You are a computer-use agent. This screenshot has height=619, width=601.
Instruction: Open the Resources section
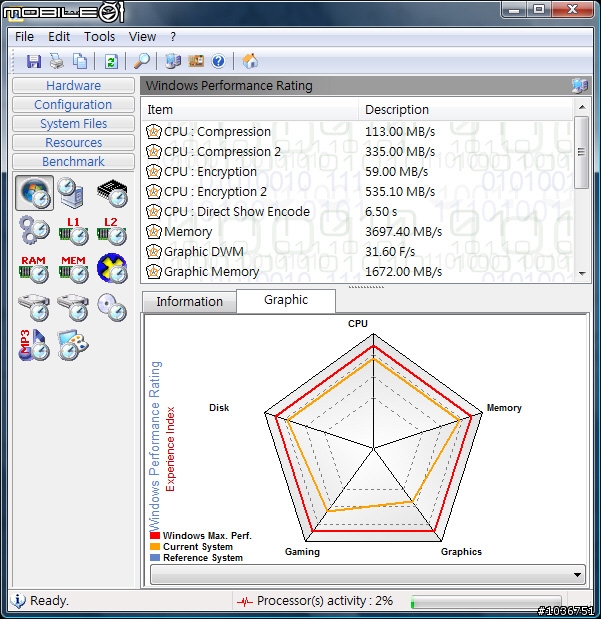click(73, 142)
